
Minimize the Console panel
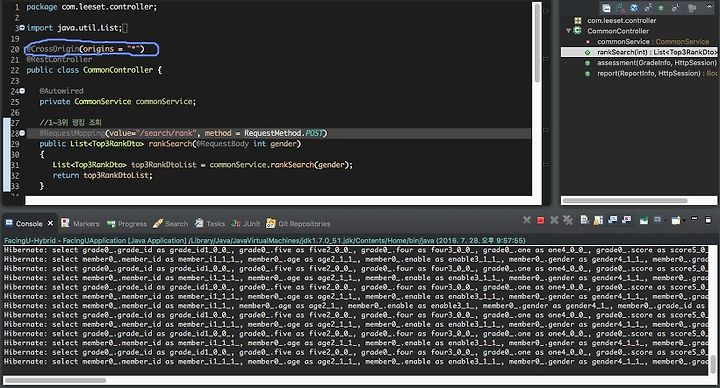click(x=694, y=219)
